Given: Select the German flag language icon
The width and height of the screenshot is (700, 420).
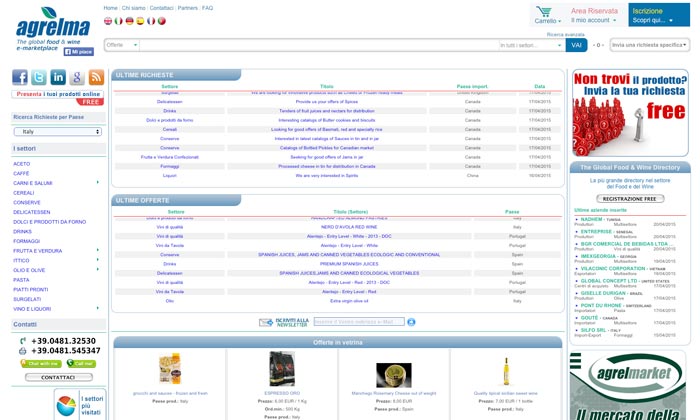Looking at the screenshot, I should (128, 20).
